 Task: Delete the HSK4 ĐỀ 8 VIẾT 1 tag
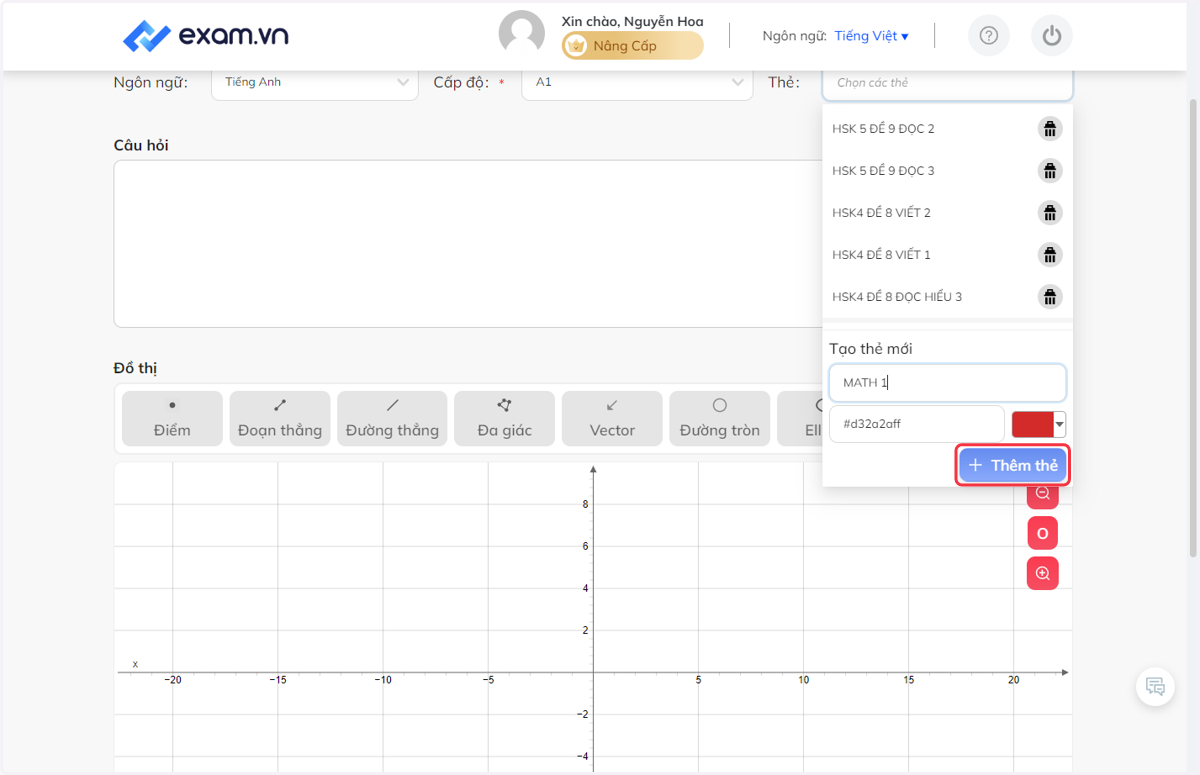coord(1050,255)
